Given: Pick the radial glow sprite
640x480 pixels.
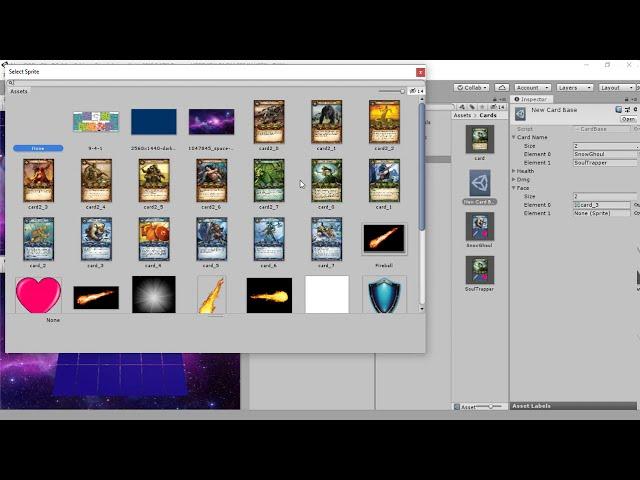Looking at the screenshot, I should pos(154,294).
